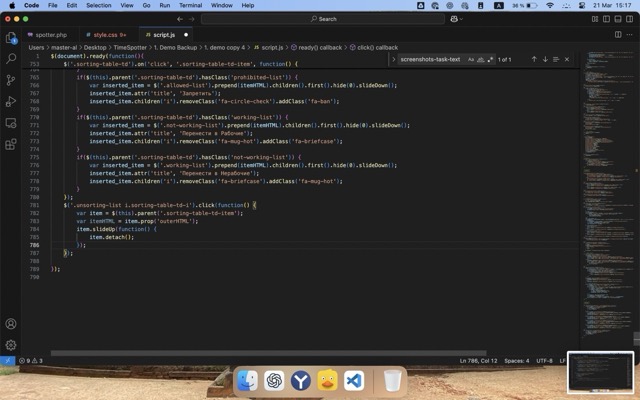
Task: Open the Terminal menu
Action: point(190,5)
